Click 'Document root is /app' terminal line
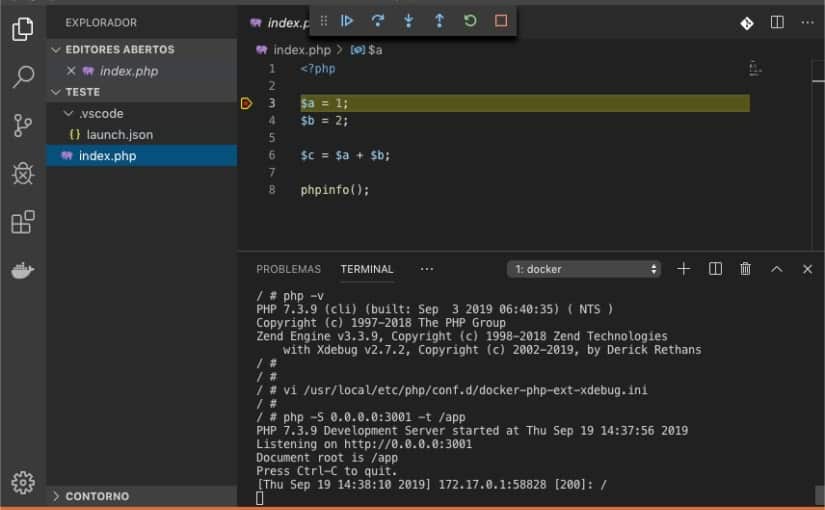Screen dimensions: 825x510 tap(327, 458)
